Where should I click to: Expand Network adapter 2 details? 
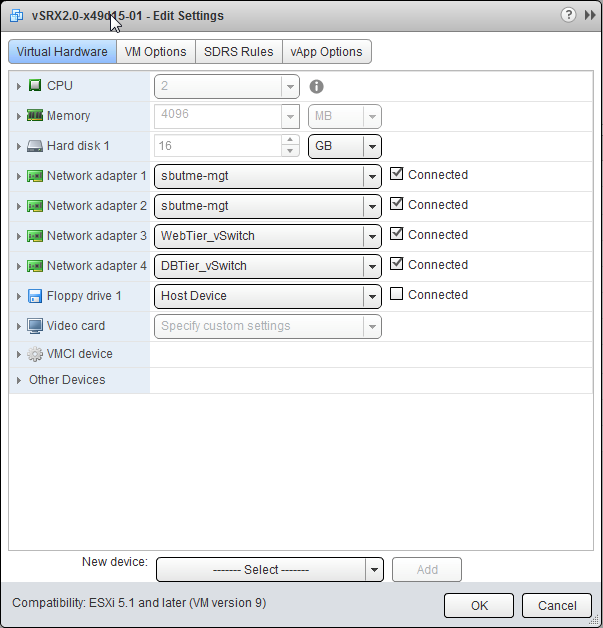coord(18,206)
